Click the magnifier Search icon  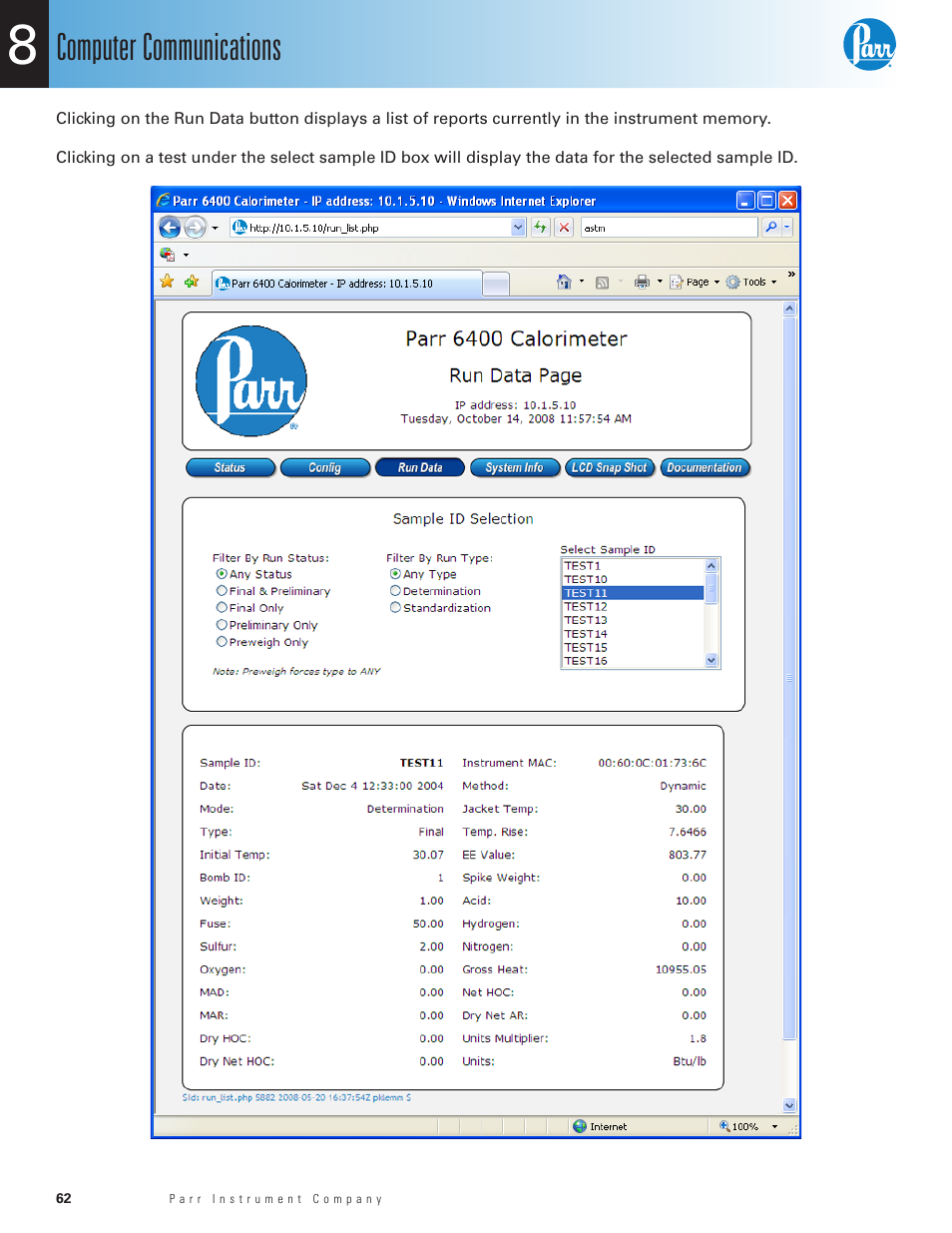click(770, 228)
